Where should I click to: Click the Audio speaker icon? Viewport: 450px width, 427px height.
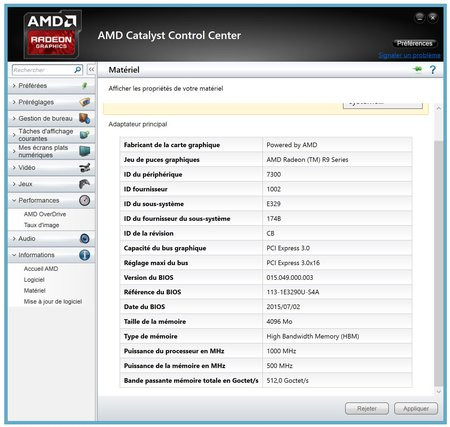(x=85, y=239)
